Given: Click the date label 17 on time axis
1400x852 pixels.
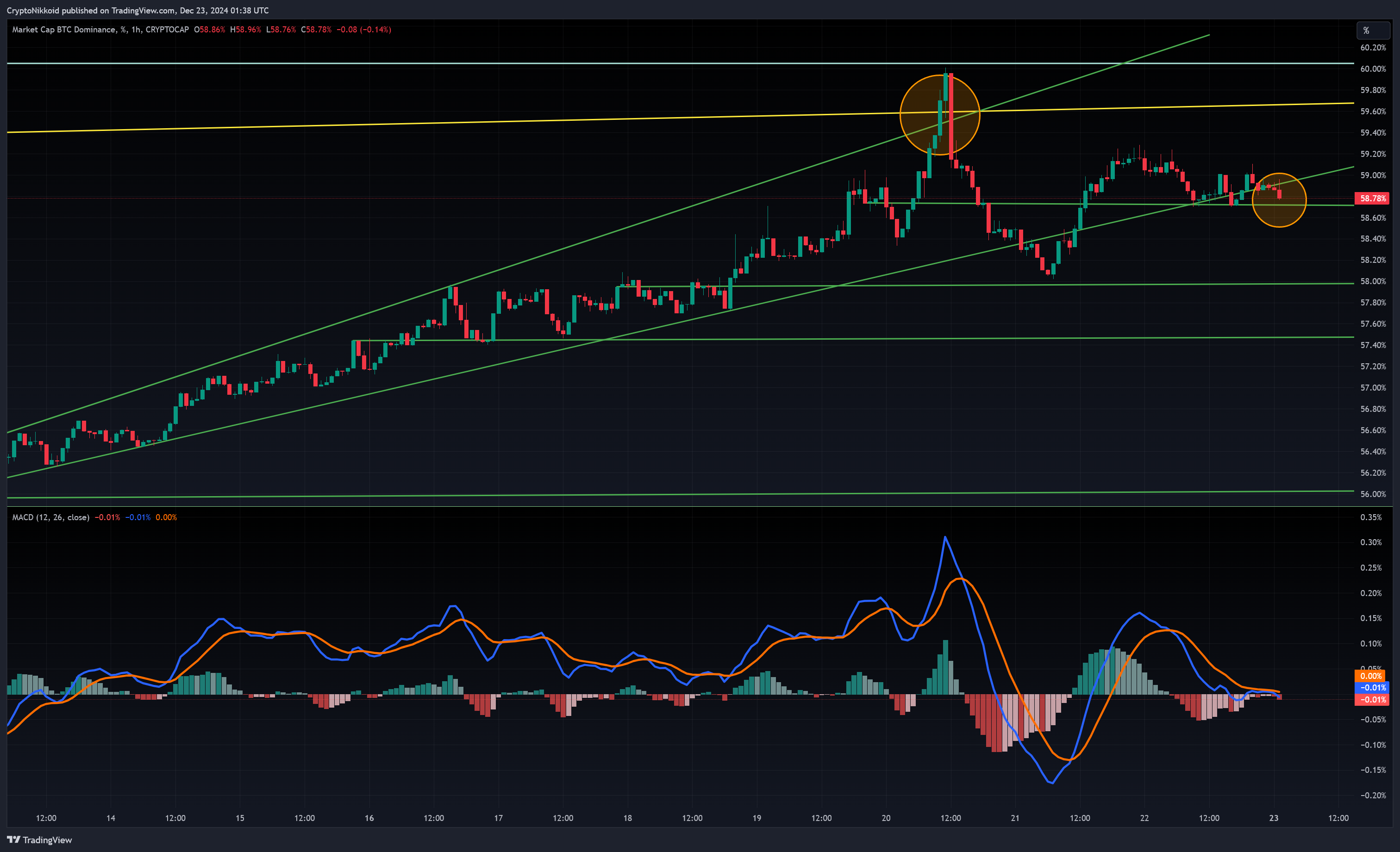Looking at the screenshot, I should tap(498, 818).
